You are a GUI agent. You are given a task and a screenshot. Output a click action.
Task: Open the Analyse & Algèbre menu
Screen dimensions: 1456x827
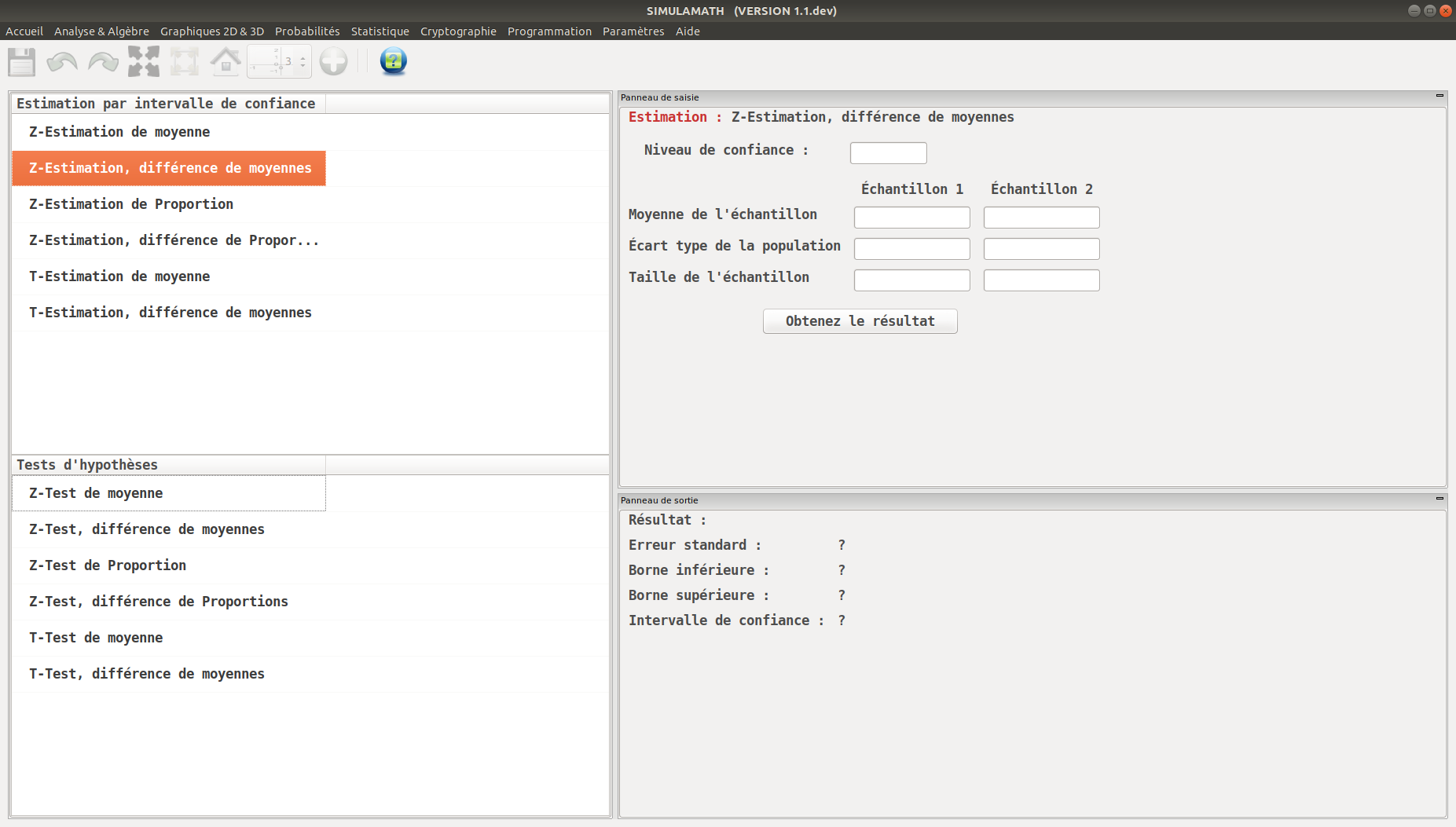pyautogui.click(x=101, y=31)
